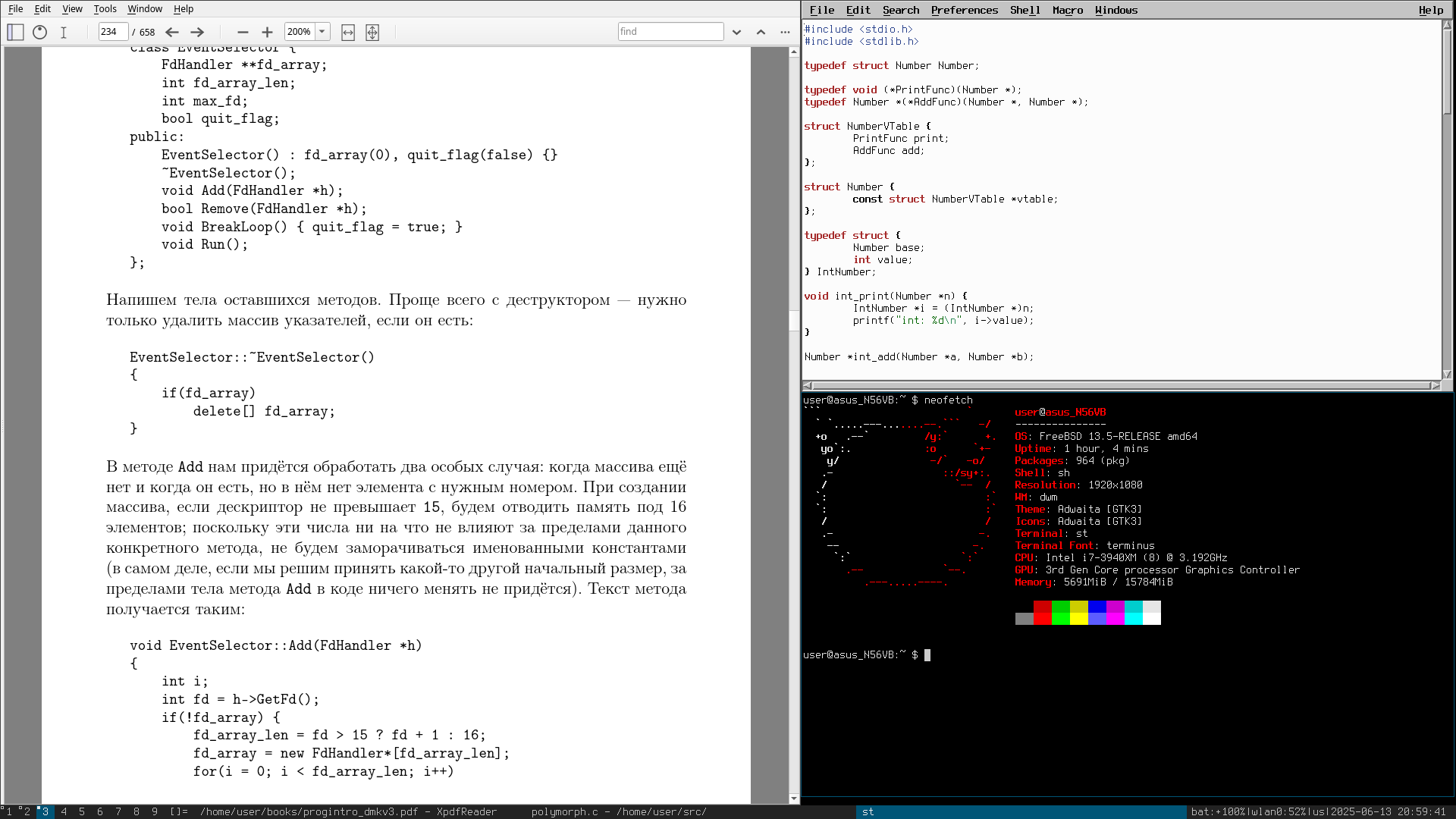Viewport: 1456px width, 819px height.
Task: Zoom in with the plus icon
Action: (267, 32)
